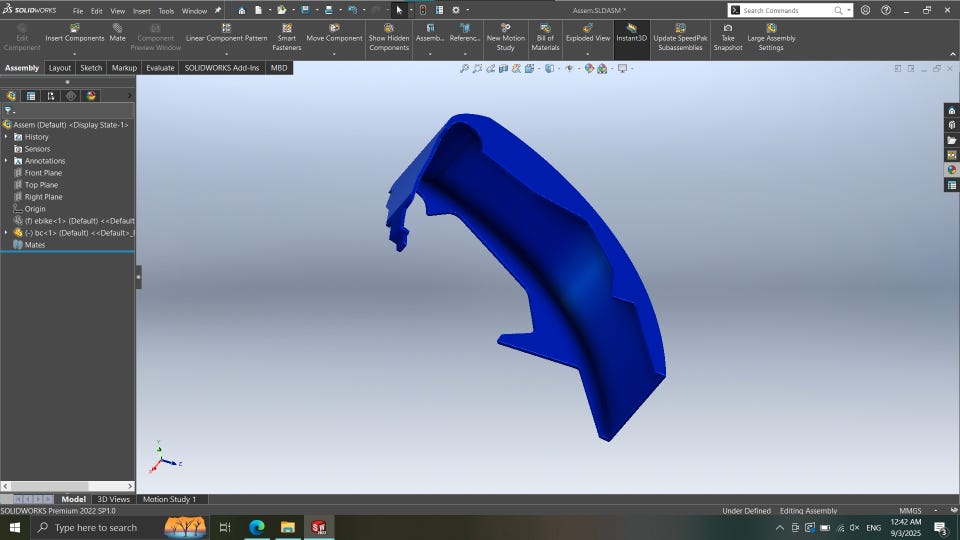Toggle the Instant3D mode
The image size is (960, 540).
(631, 33)
